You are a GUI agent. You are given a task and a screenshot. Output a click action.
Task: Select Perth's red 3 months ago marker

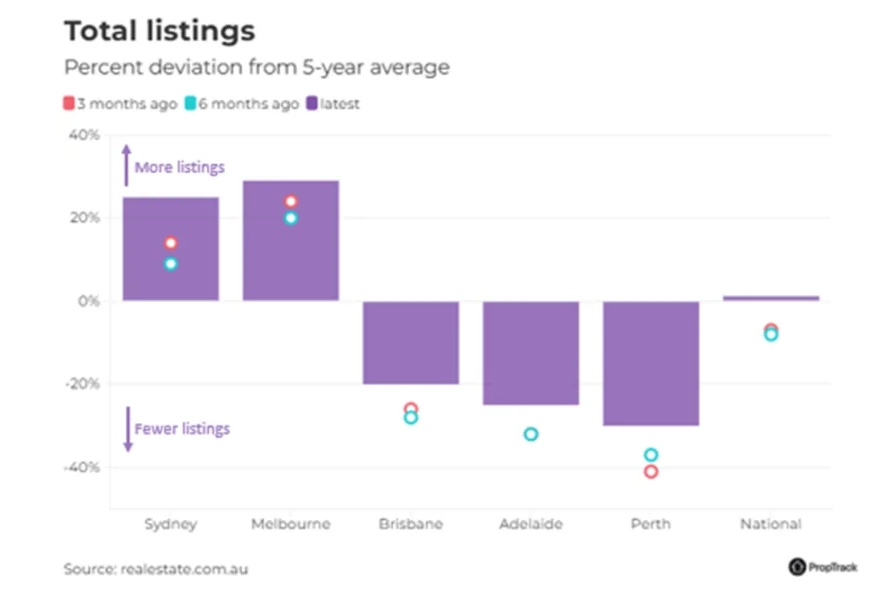click(x=651, y=471)
